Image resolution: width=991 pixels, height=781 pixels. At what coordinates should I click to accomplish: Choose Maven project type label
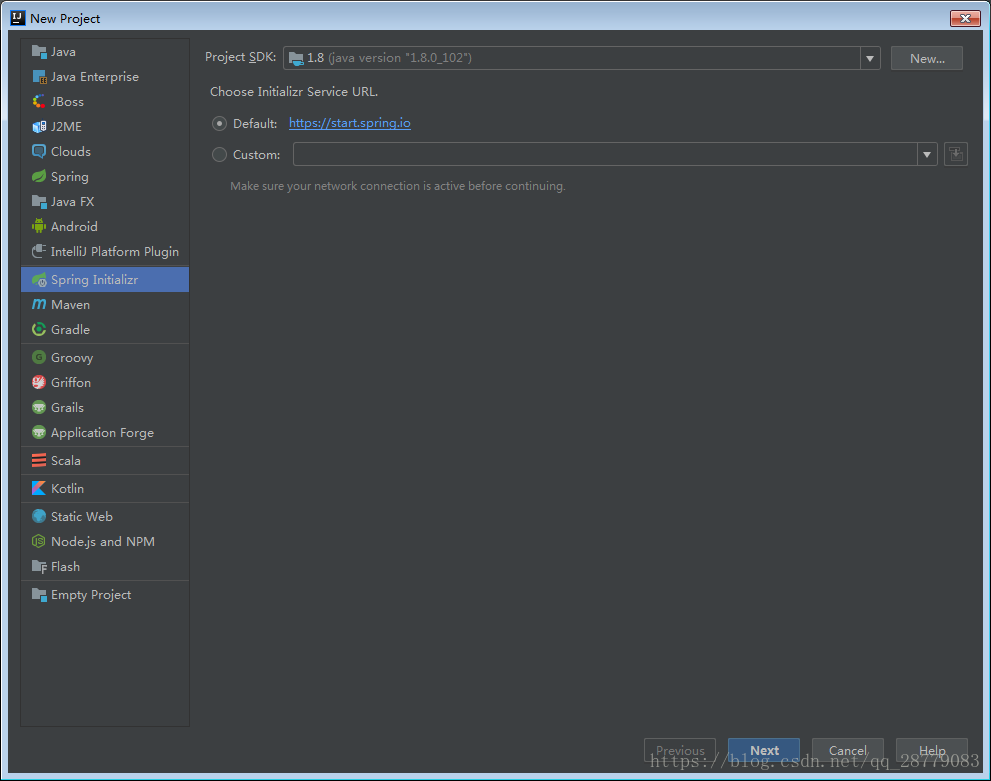[x=70, y=305]
